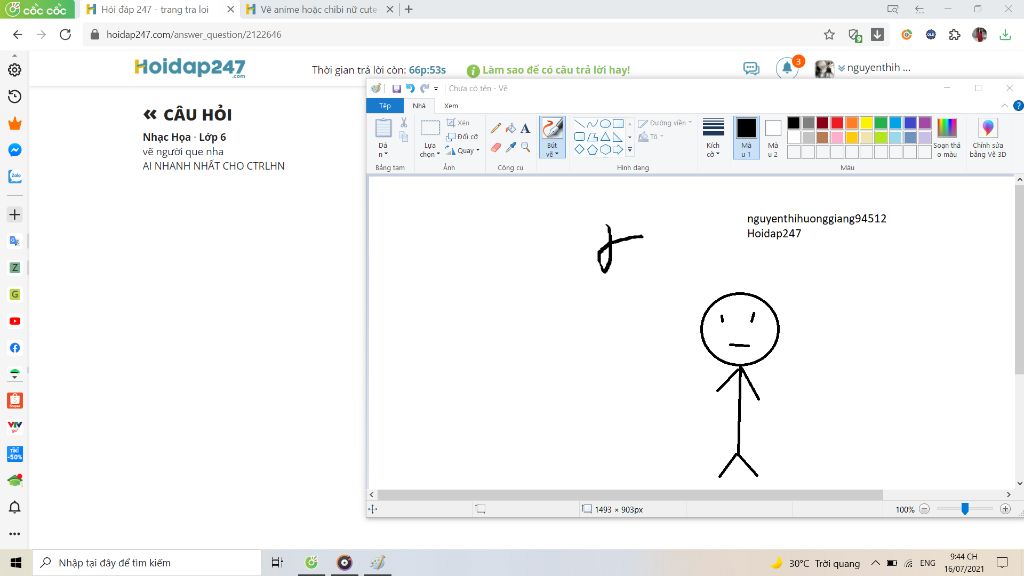The height and width of the screenshot is (576, 1024).
Task: Click the Paint zoom out minus button
Action: (924, 509)
